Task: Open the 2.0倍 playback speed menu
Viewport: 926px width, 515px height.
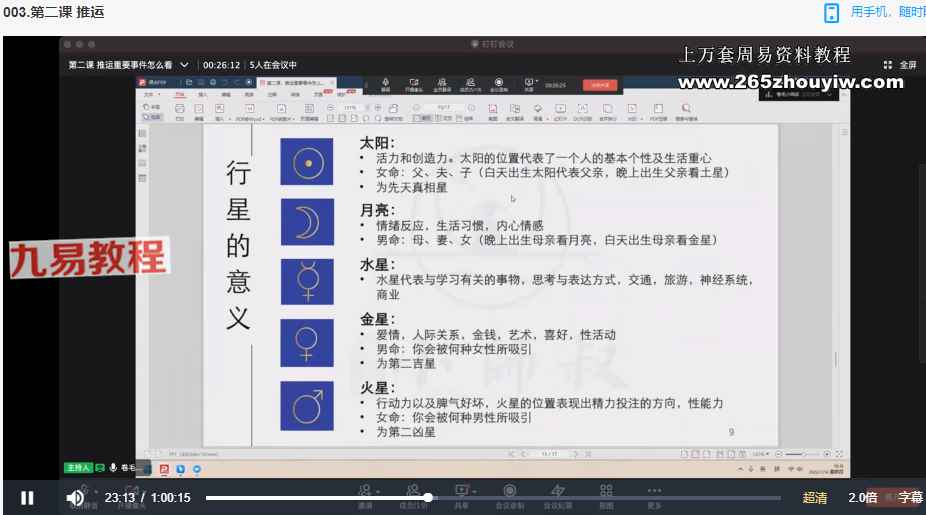Action: (862, 498)
